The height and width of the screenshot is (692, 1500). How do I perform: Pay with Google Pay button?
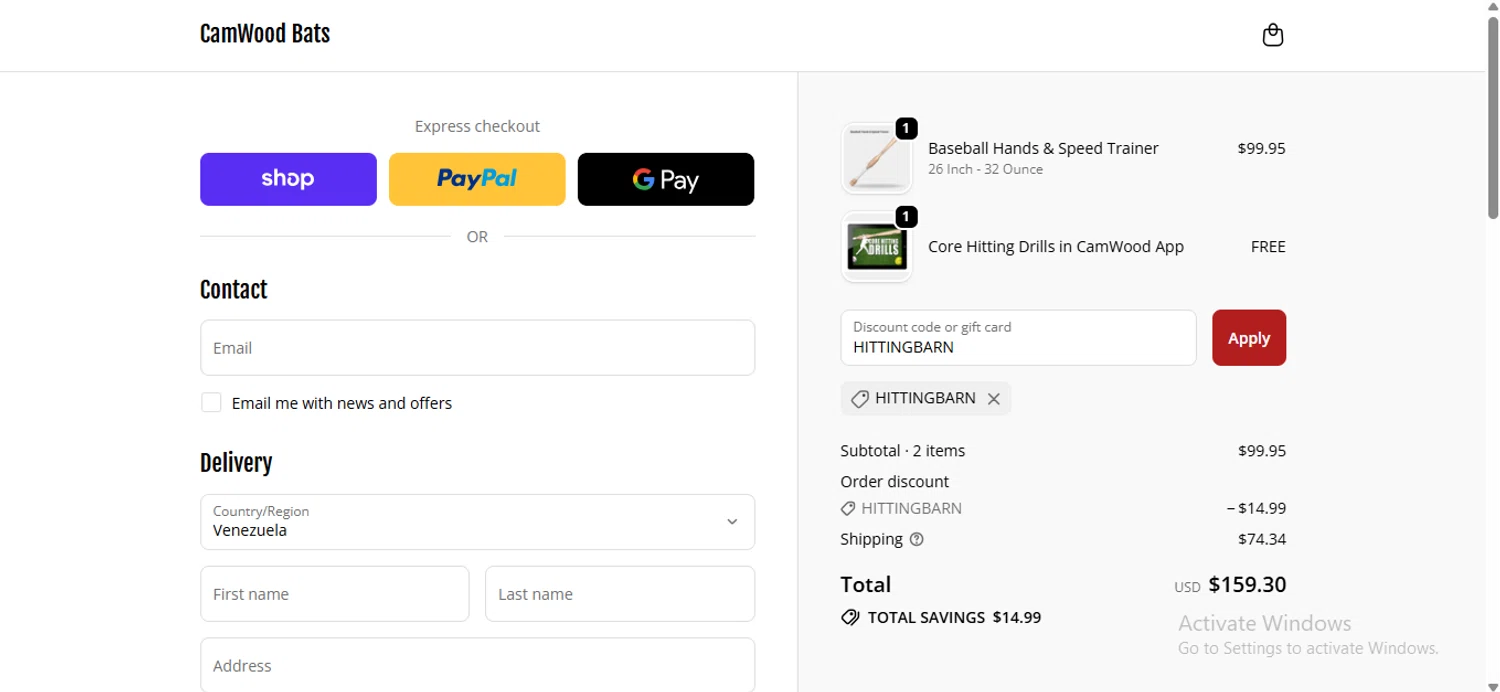click(666, 179)
